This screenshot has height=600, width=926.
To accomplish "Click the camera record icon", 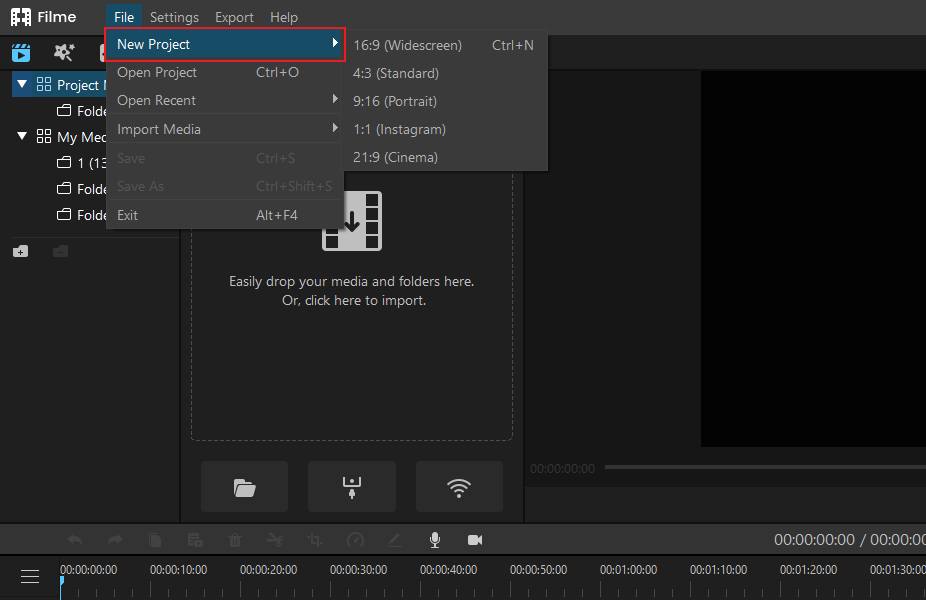I will (475, 540).
